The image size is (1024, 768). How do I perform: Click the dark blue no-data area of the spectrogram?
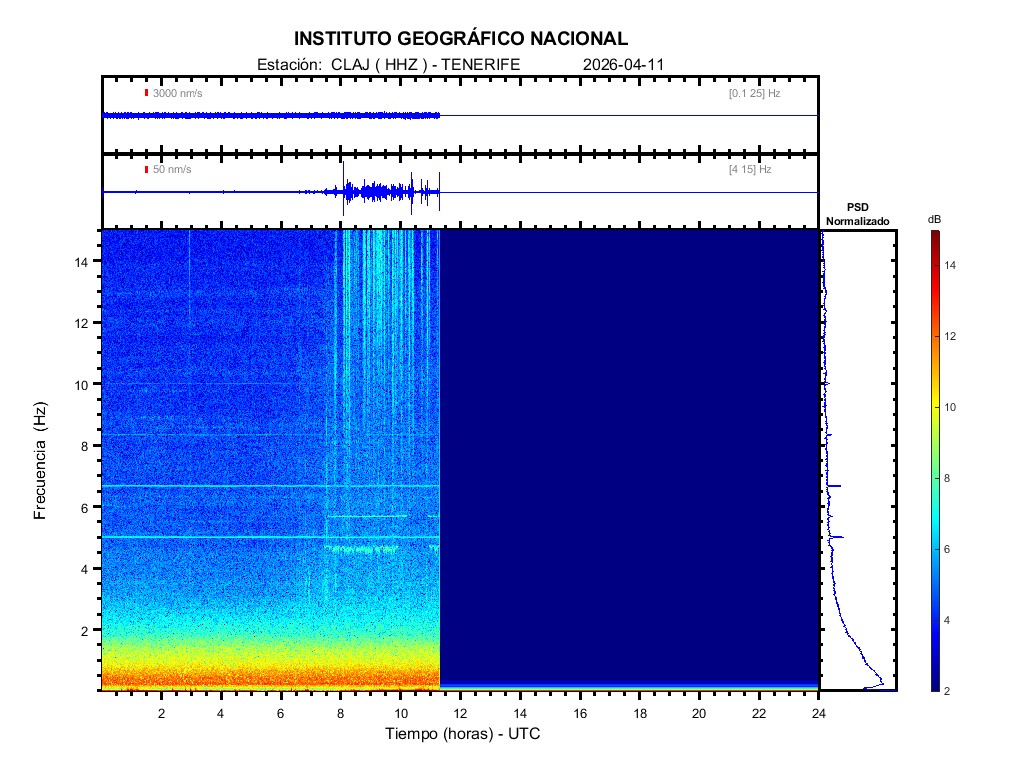(630, 450)
